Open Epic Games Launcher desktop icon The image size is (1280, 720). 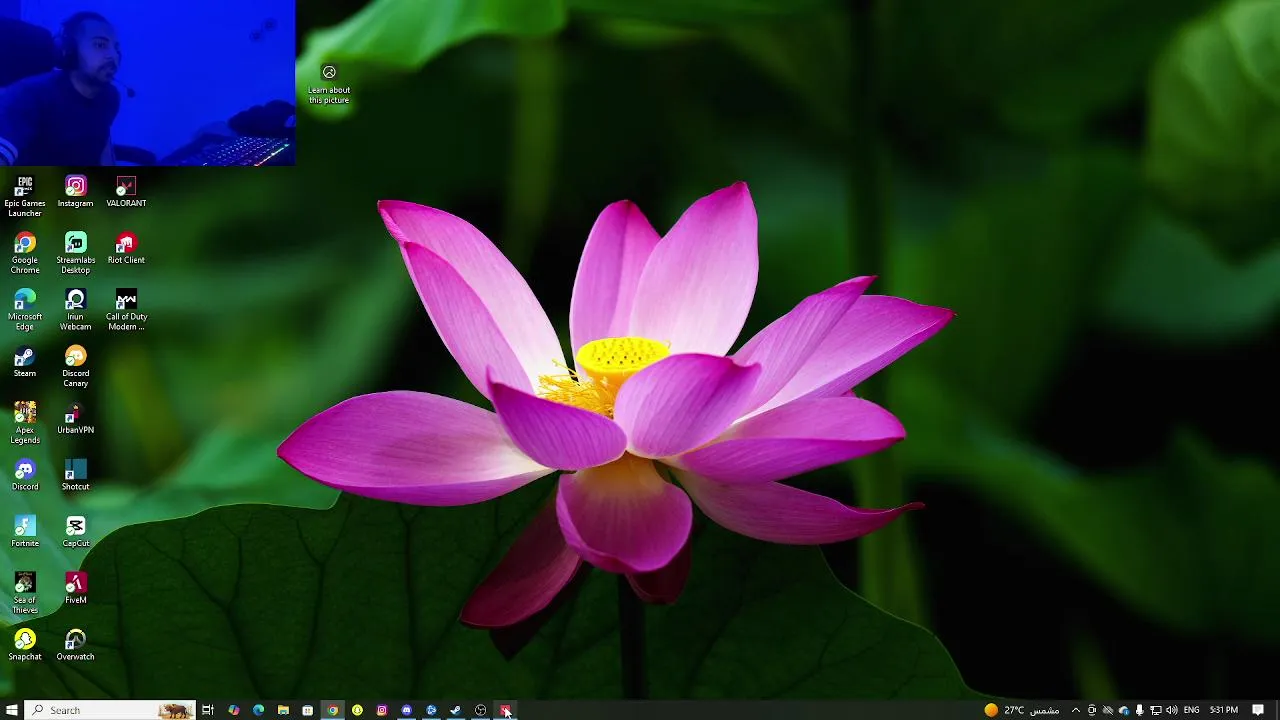25,196
